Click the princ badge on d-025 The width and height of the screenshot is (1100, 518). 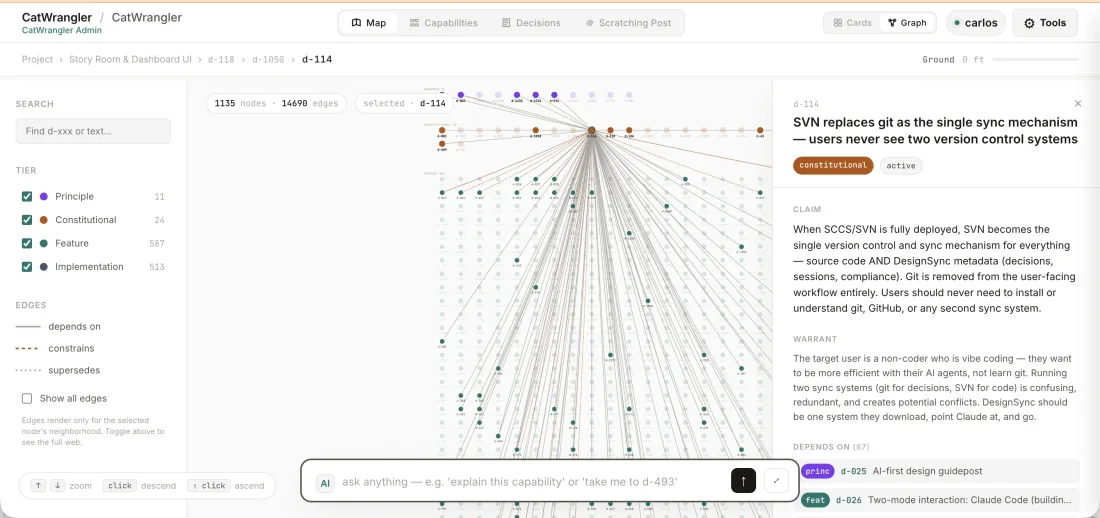point(817,471)
